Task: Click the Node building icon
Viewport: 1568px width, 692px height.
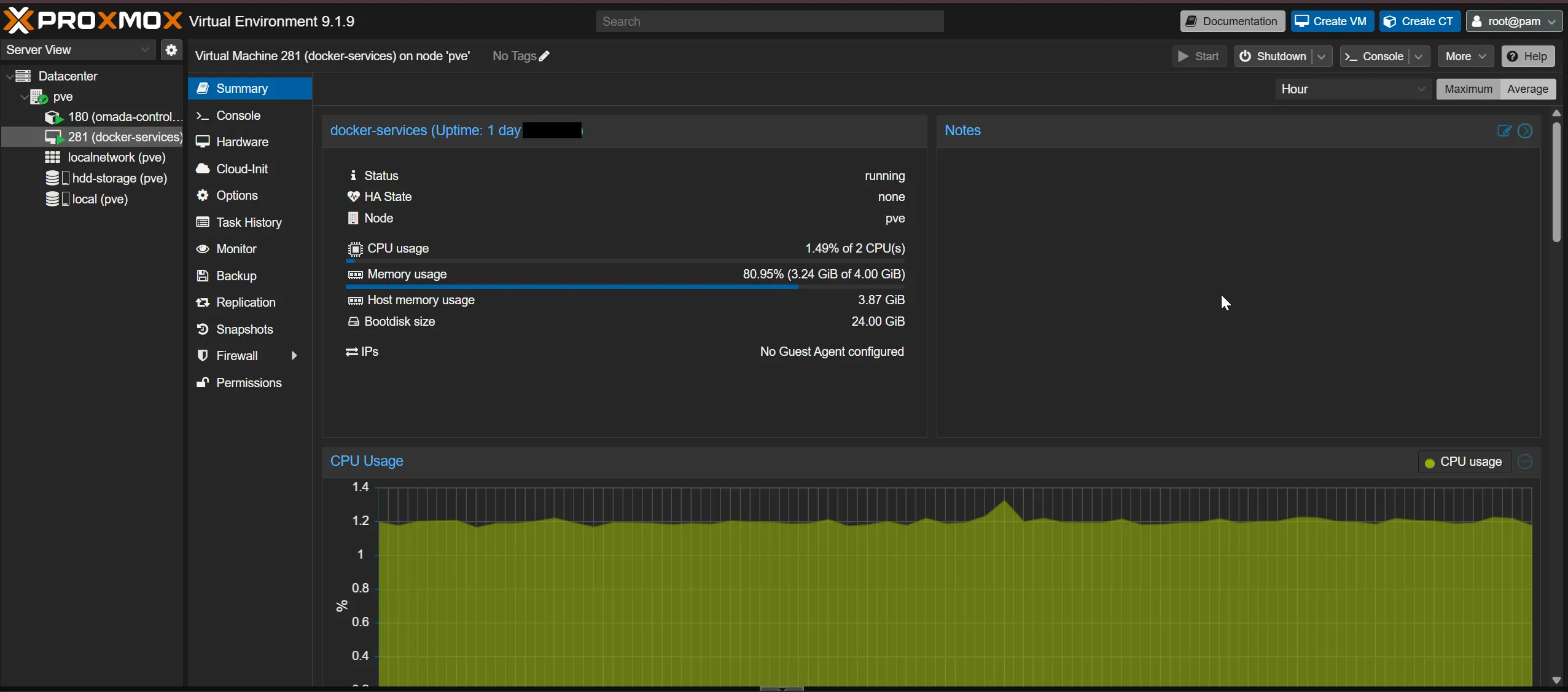Action: pyautogui.click(x=353, y=218)
